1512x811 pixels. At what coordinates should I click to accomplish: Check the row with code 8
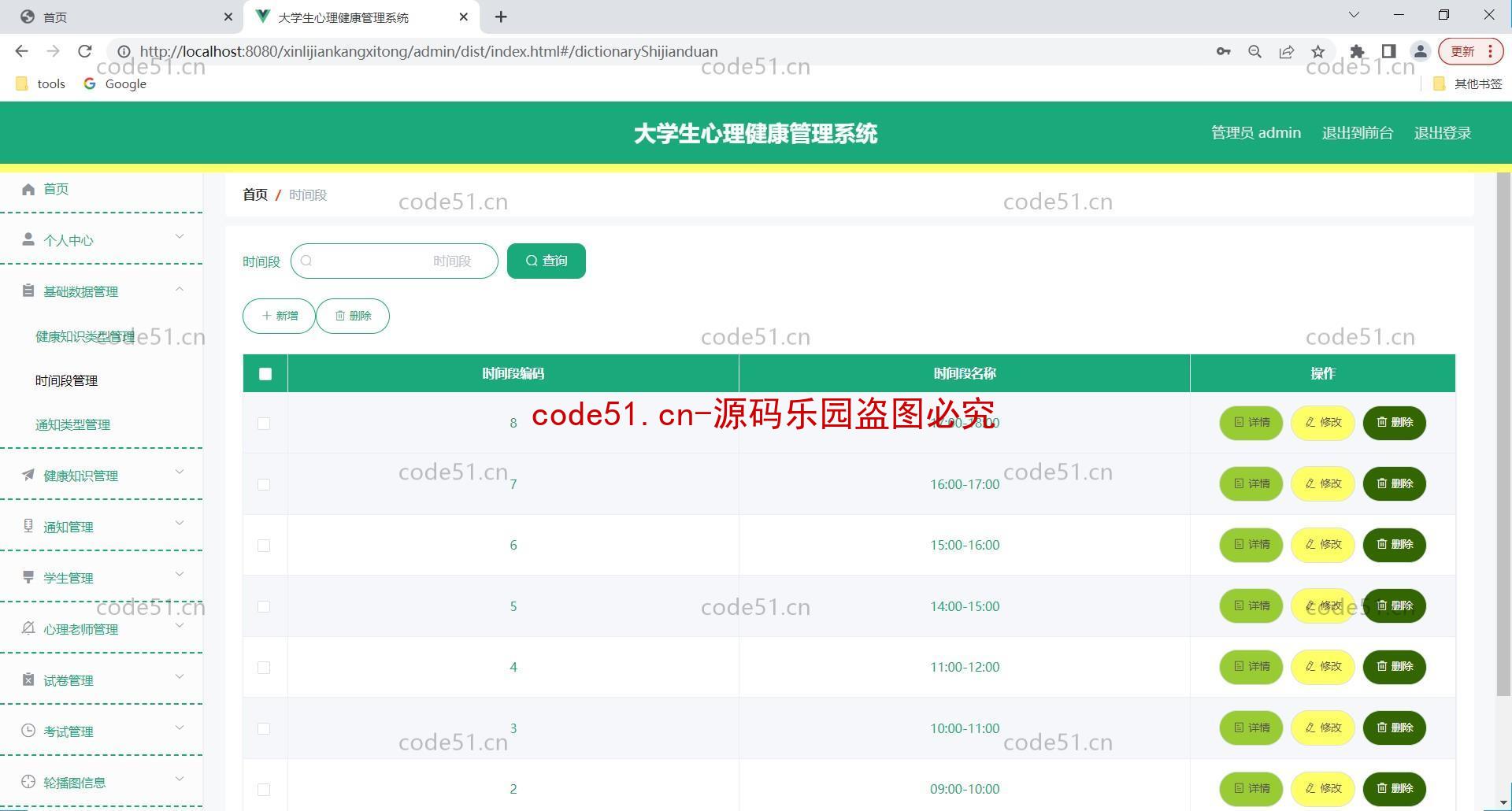click(x=264, y=424)
